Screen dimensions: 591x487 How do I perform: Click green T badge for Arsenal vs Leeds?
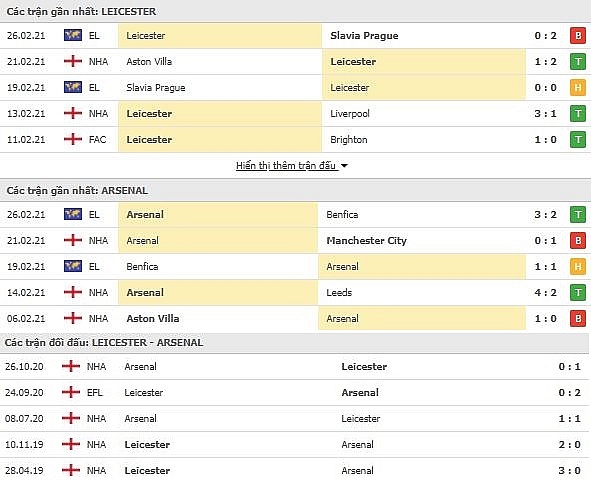pyautogui.click(x=578, y=293)
